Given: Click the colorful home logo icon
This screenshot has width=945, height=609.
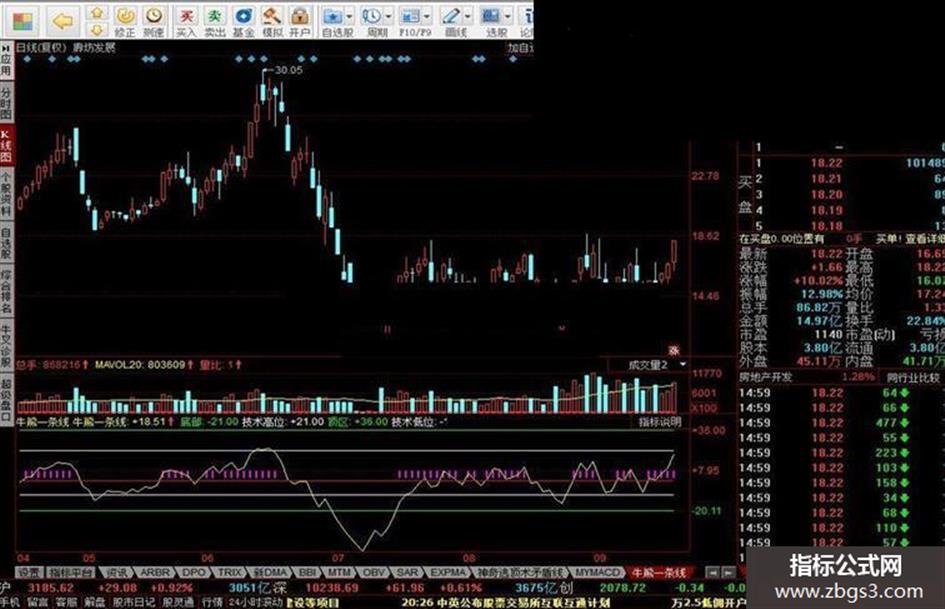Looking at the screenshot, I should tap(23, 21).
